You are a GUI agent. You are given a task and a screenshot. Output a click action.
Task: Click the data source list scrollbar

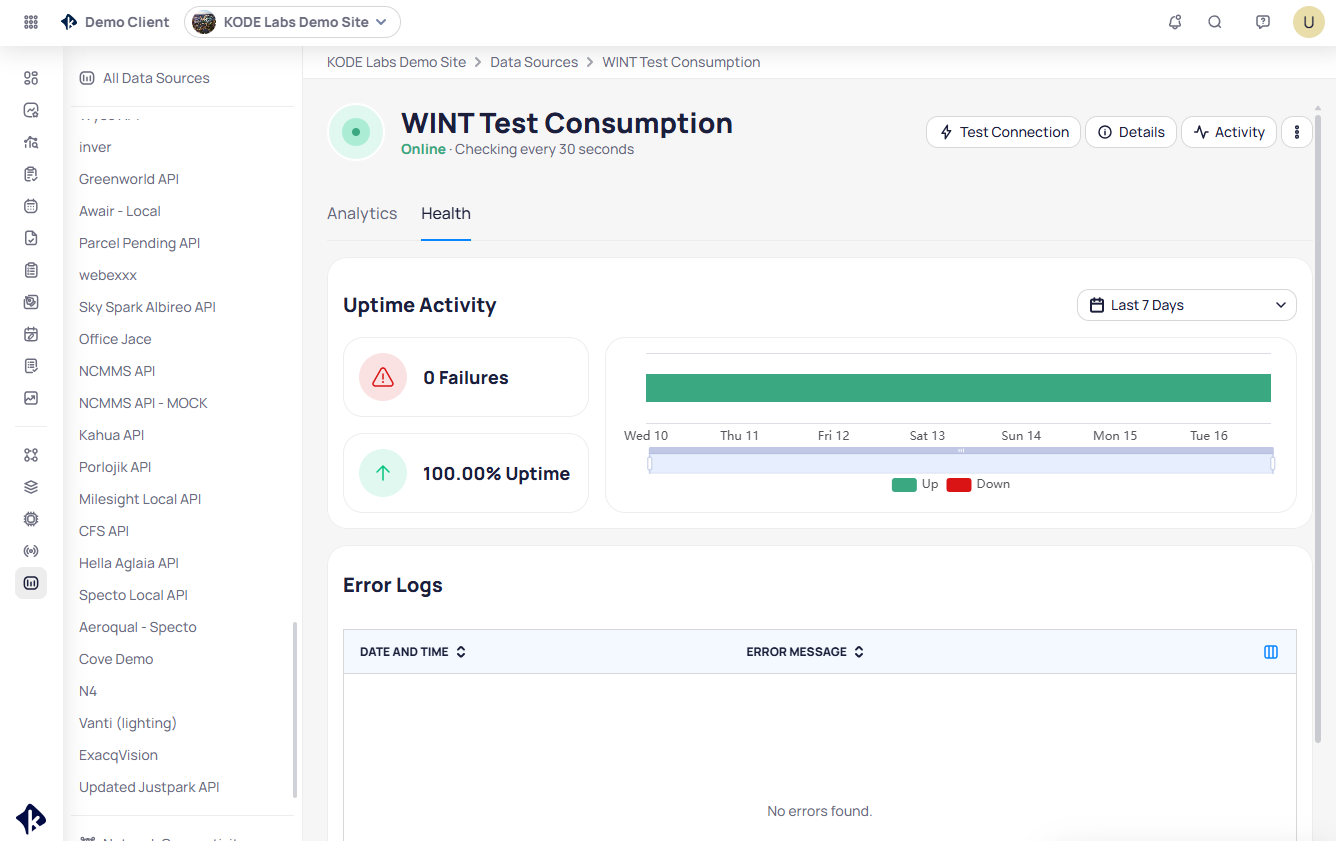[294, 710]
